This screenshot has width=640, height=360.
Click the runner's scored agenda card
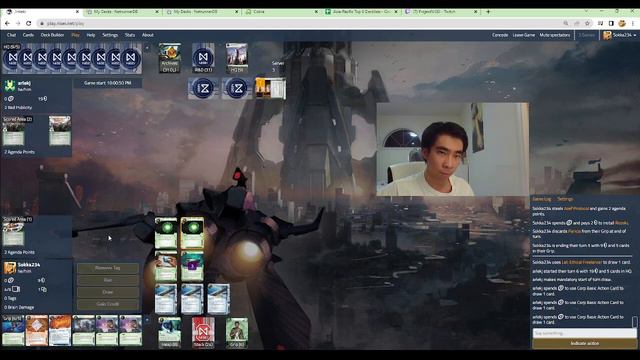click(x=13, y=234)
